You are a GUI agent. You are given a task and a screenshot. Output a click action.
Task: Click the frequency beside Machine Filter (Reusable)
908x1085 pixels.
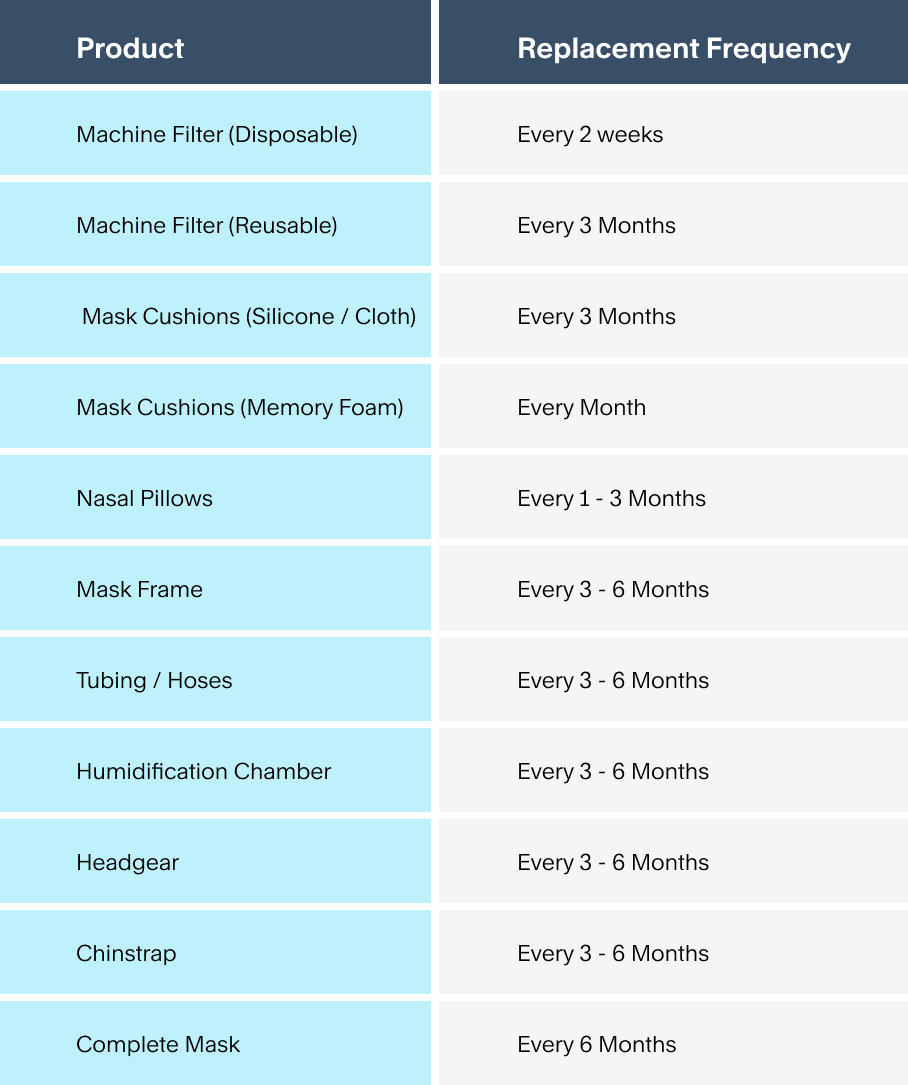pyautogui.click(x=596, y=225)
